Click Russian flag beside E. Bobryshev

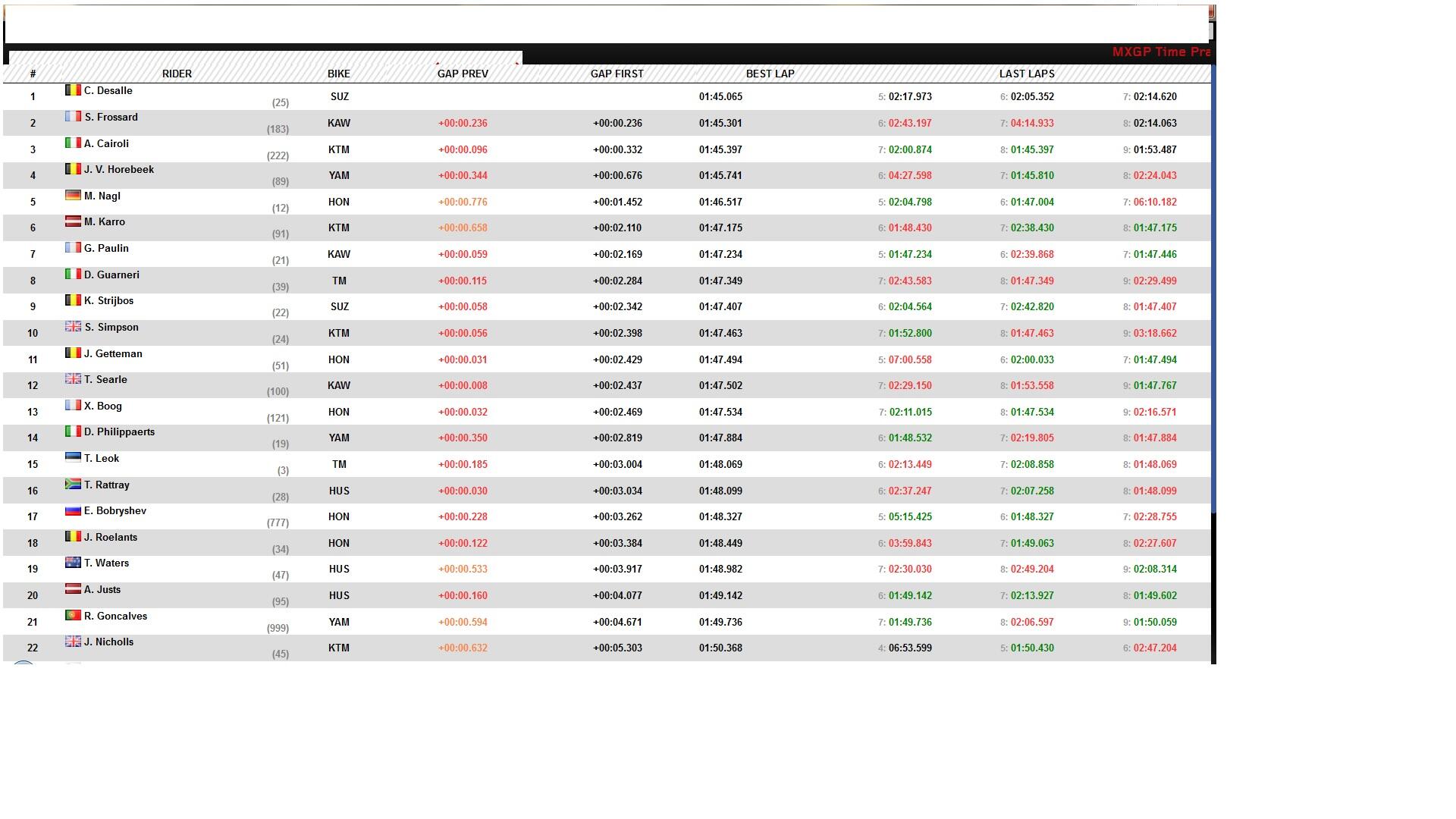73,510
